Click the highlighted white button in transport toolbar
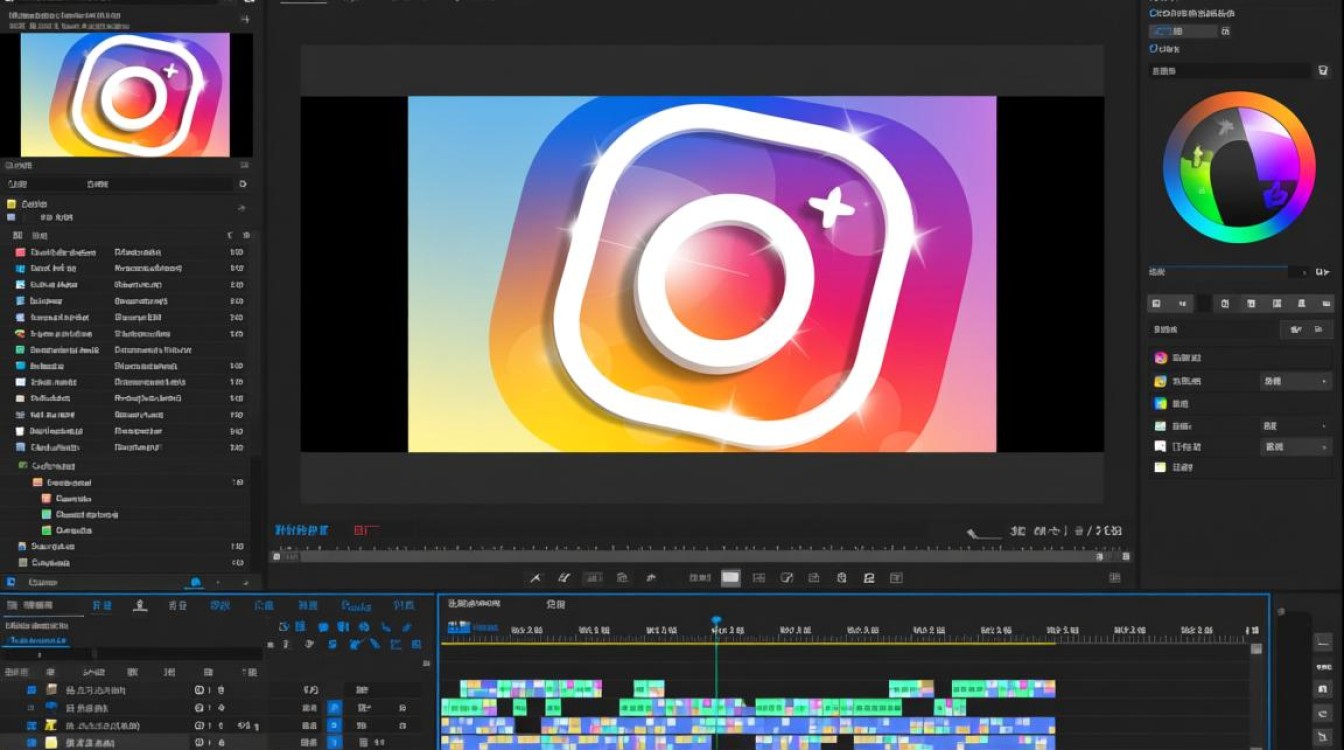Screen dimensions: 1344x750 pos(731,578)
